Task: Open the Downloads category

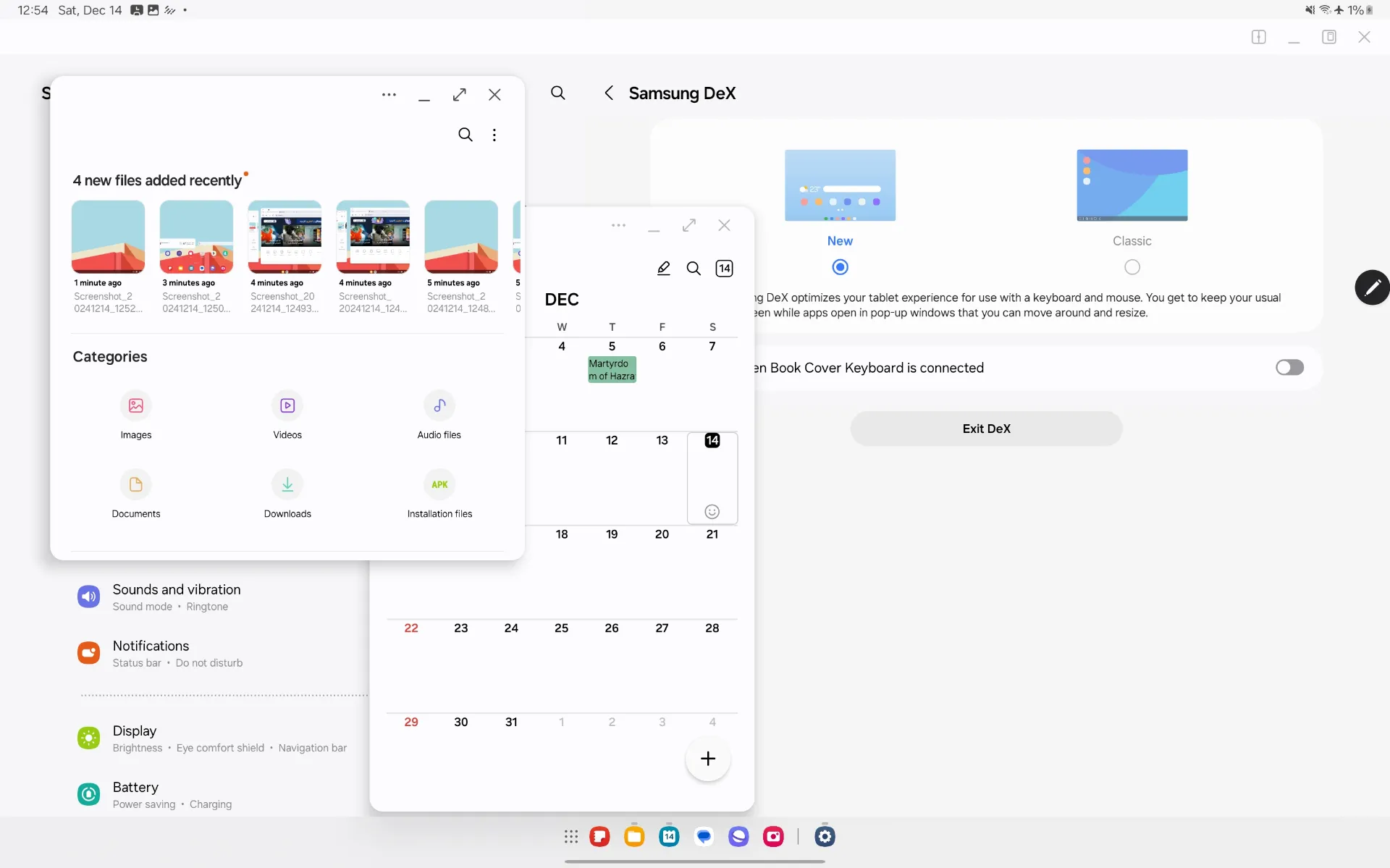Action: click(287, 494)
